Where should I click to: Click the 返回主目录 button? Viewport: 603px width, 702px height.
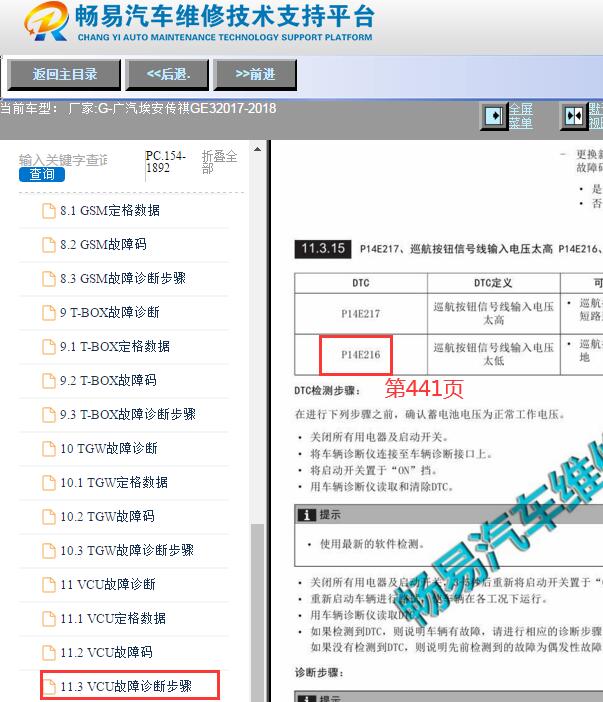click(x=64, y=74)
